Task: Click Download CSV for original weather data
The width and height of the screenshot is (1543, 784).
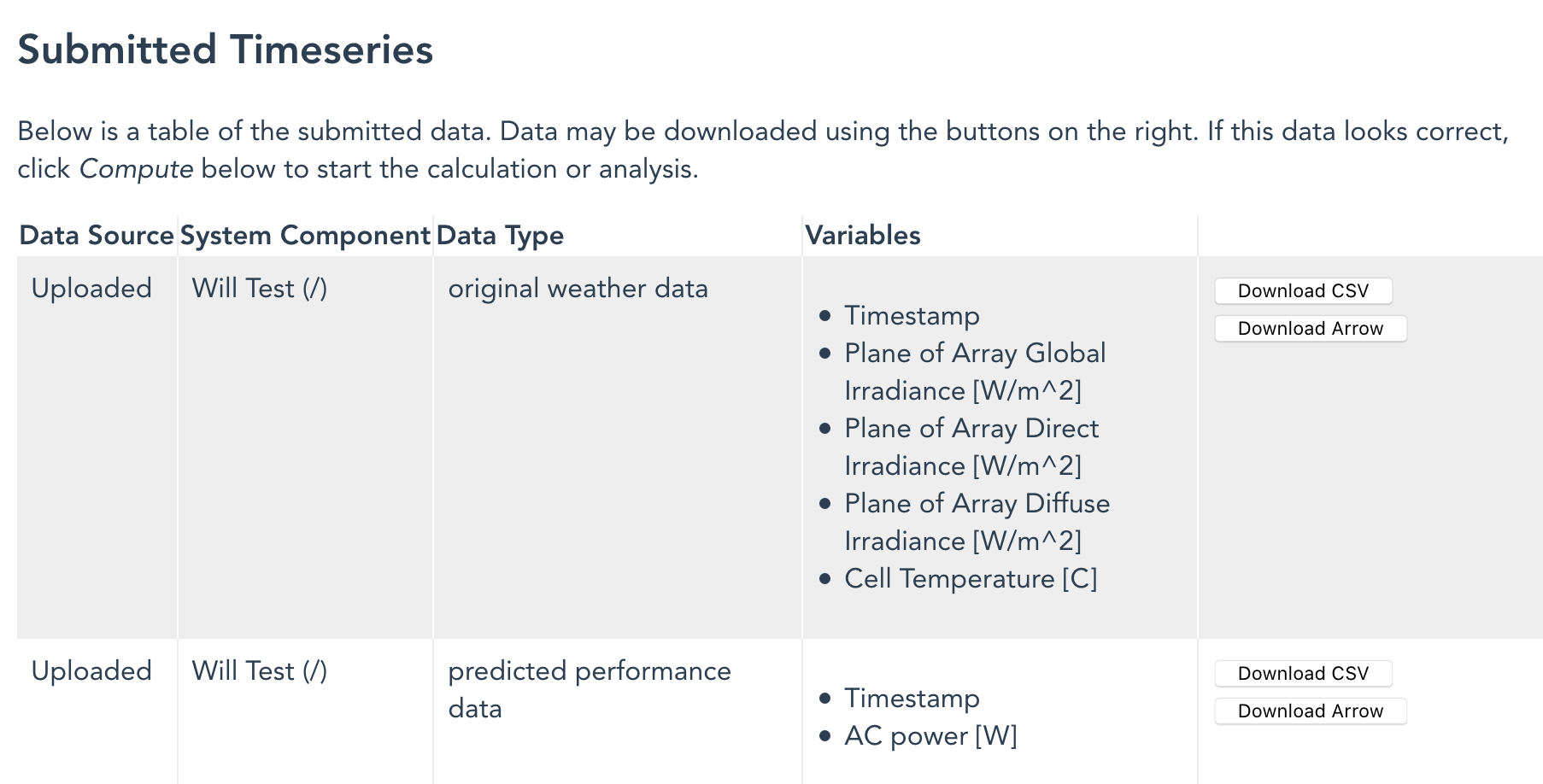Action: [x=1302, y=290]
